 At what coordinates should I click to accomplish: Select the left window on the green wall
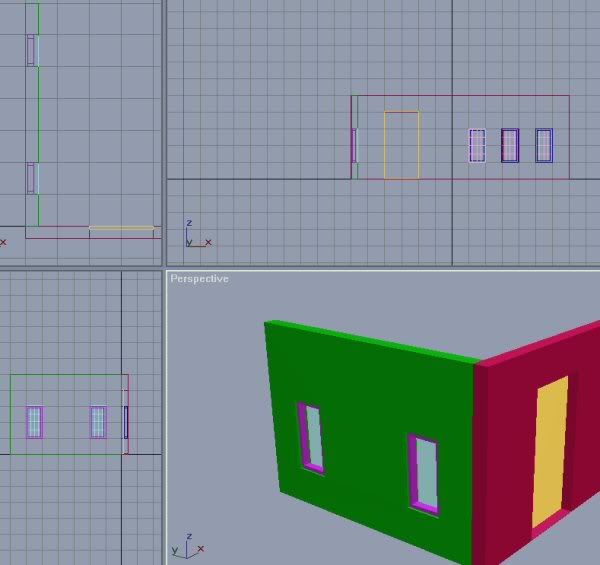(311, 438)
